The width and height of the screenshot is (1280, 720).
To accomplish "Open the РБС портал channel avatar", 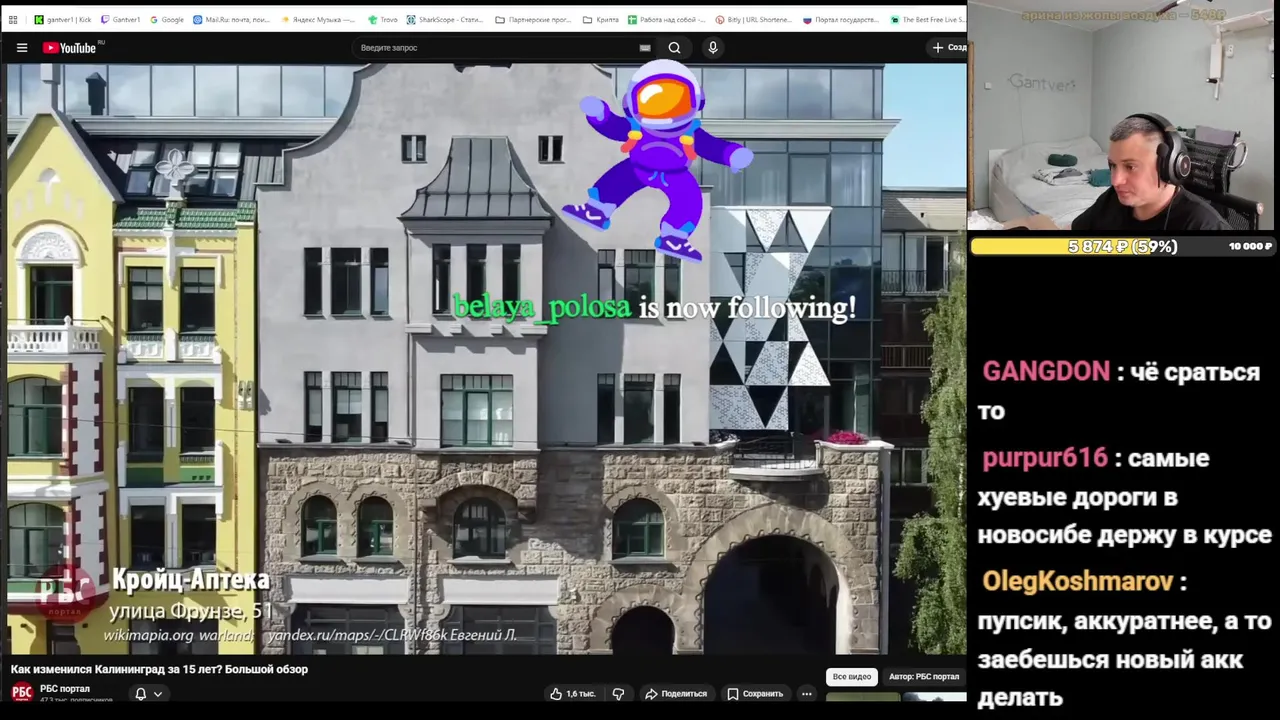I will [21, 692].
